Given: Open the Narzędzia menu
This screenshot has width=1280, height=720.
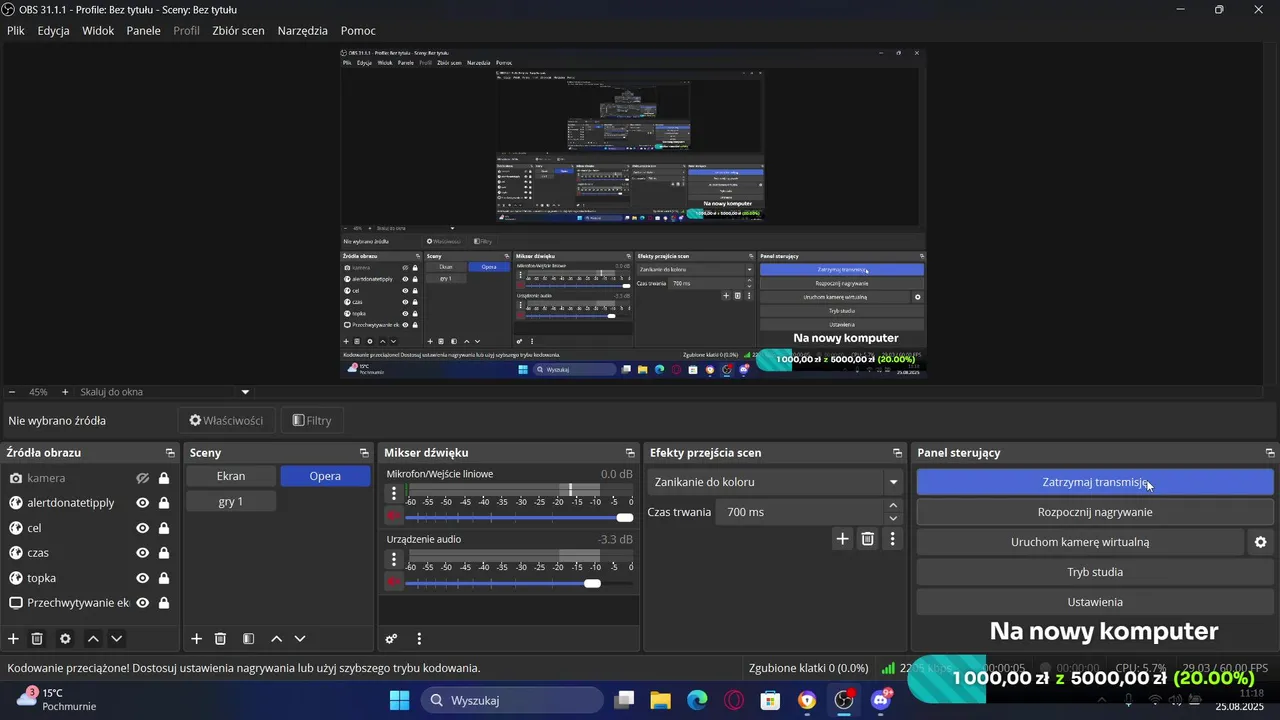Looking at the screenshot, I should coord(303,31).
